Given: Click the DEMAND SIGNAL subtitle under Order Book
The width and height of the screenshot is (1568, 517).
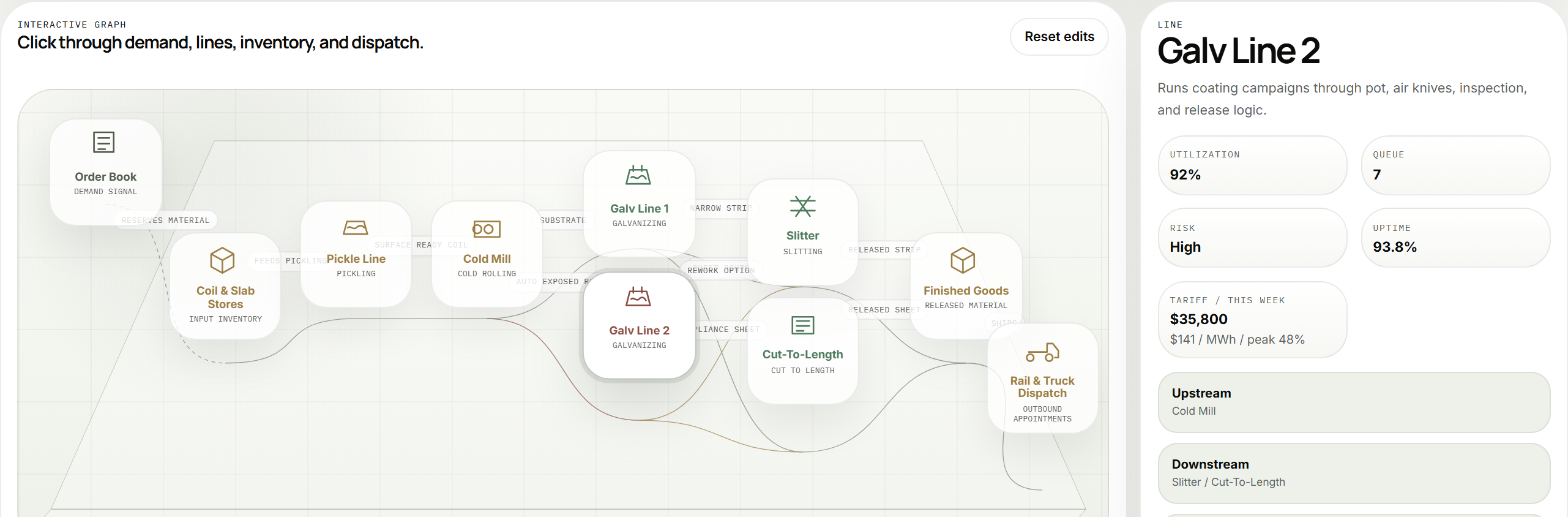Looking at the screenshot, I should [x=105, y=192].
